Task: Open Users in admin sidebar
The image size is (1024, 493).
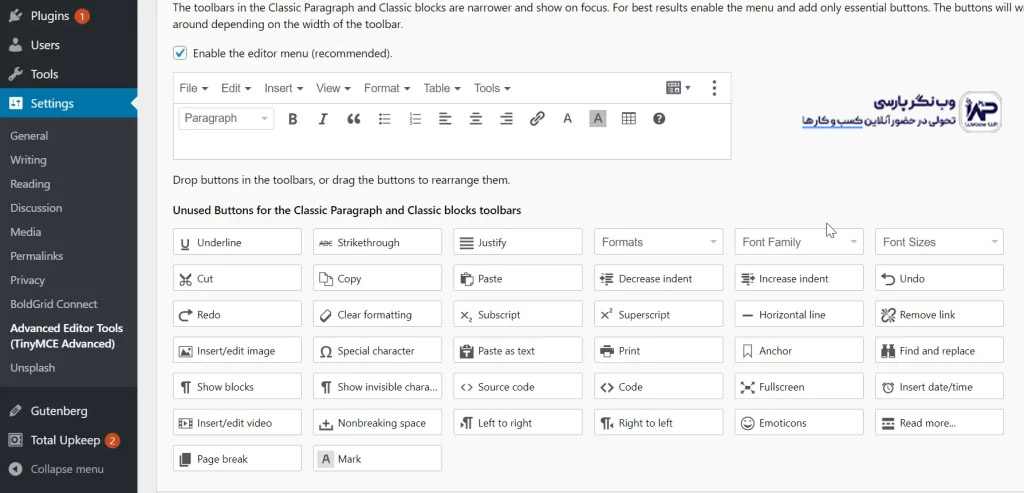Action: 69,45
